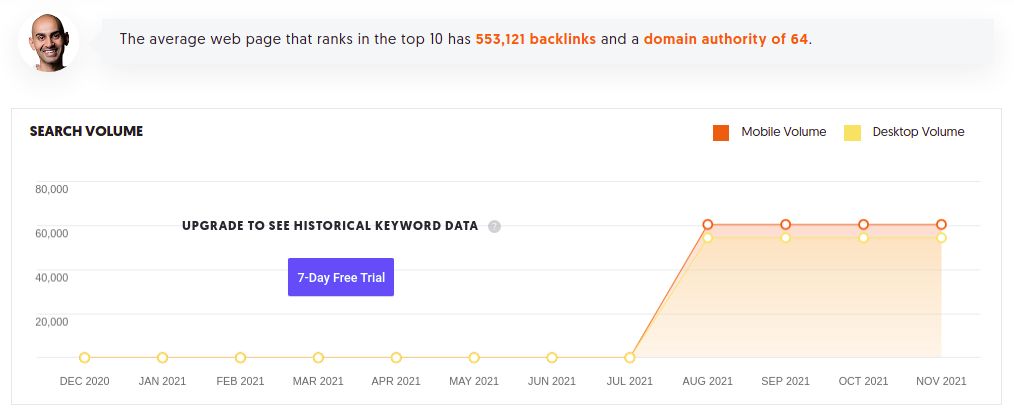Click the help question mark icon
Screen dimensions: 1014x417
point(494,227)
